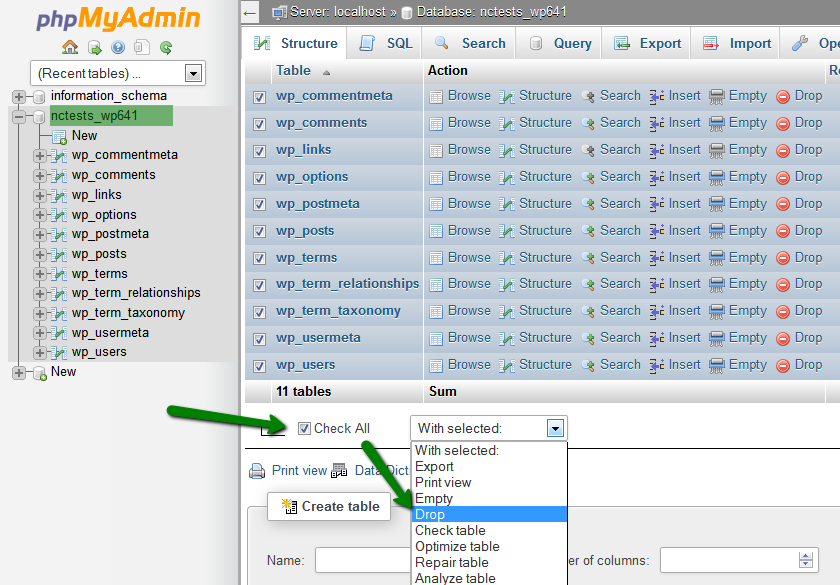Viewport: 840px width, 585px height.
Task: Click the Home icon under phpMyAdmin logo
Action: [x=69, y=47]
